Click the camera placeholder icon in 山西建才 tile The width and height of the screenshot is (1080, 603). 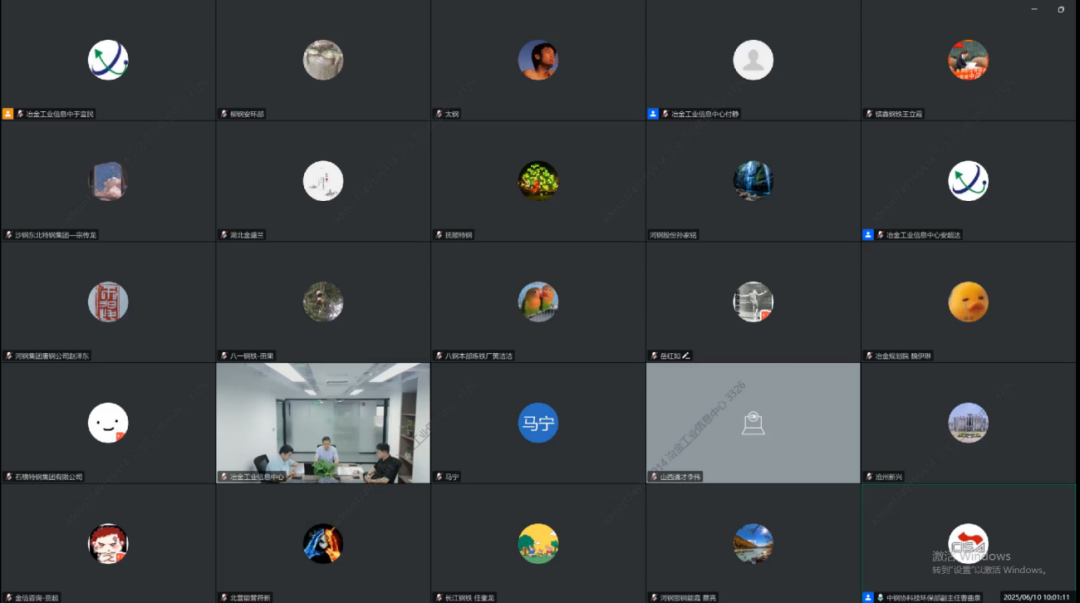tap(753, 424)
